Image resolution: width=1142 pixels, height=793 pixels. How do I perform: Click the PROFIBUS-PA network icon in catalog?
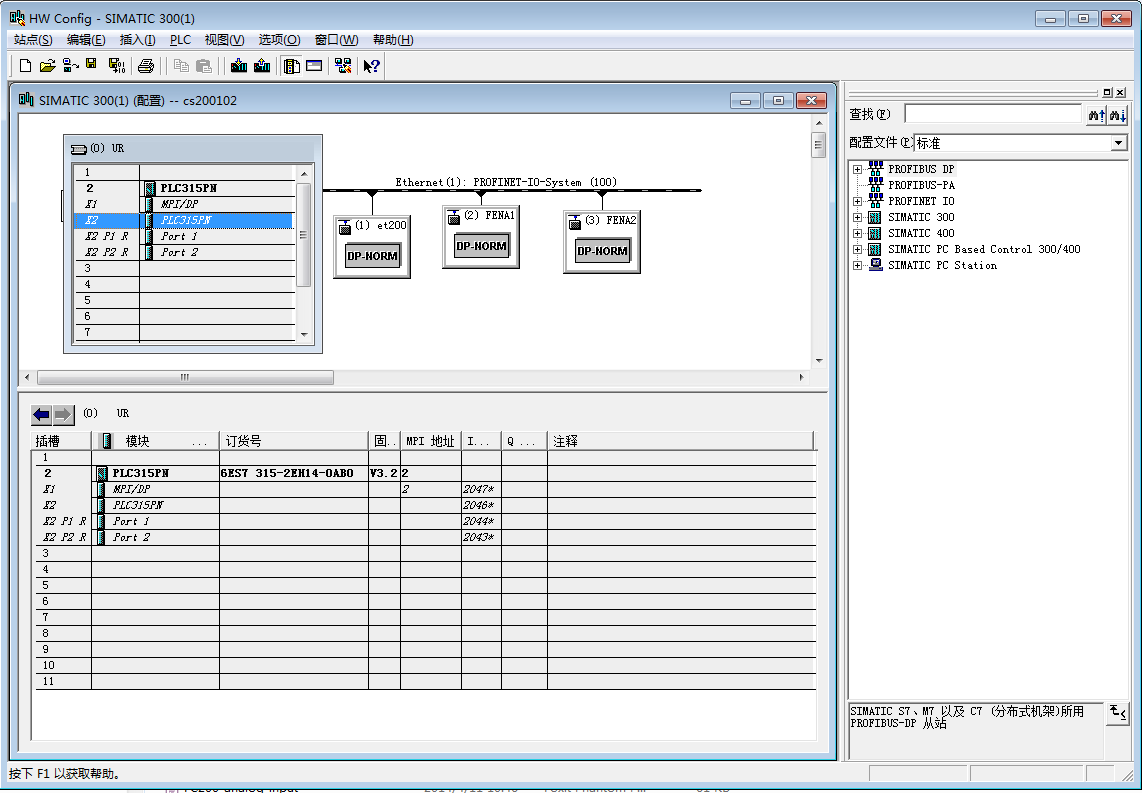click(x=875, y=185)
